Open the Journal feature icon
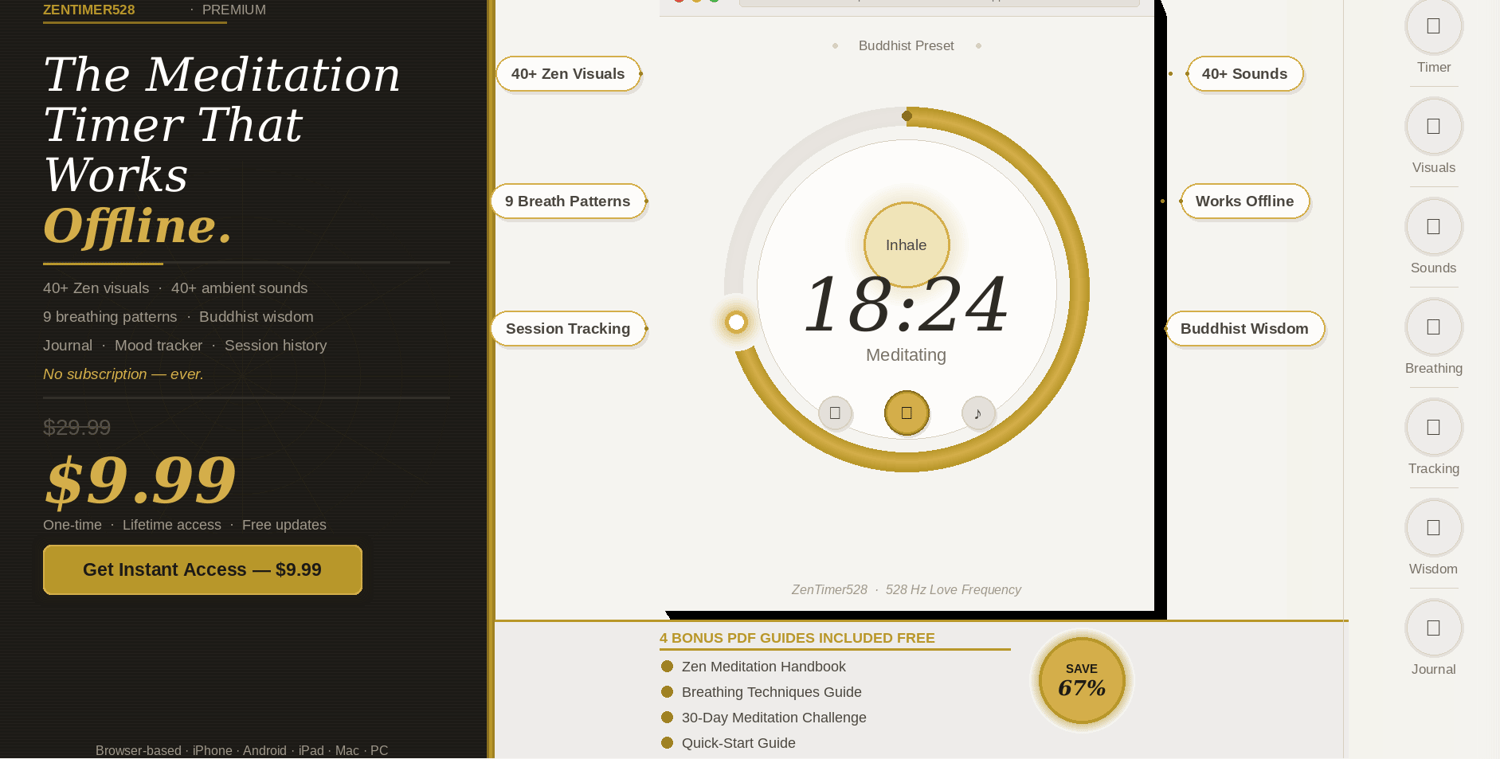1500x759 pixels. tap(1433, 628)
